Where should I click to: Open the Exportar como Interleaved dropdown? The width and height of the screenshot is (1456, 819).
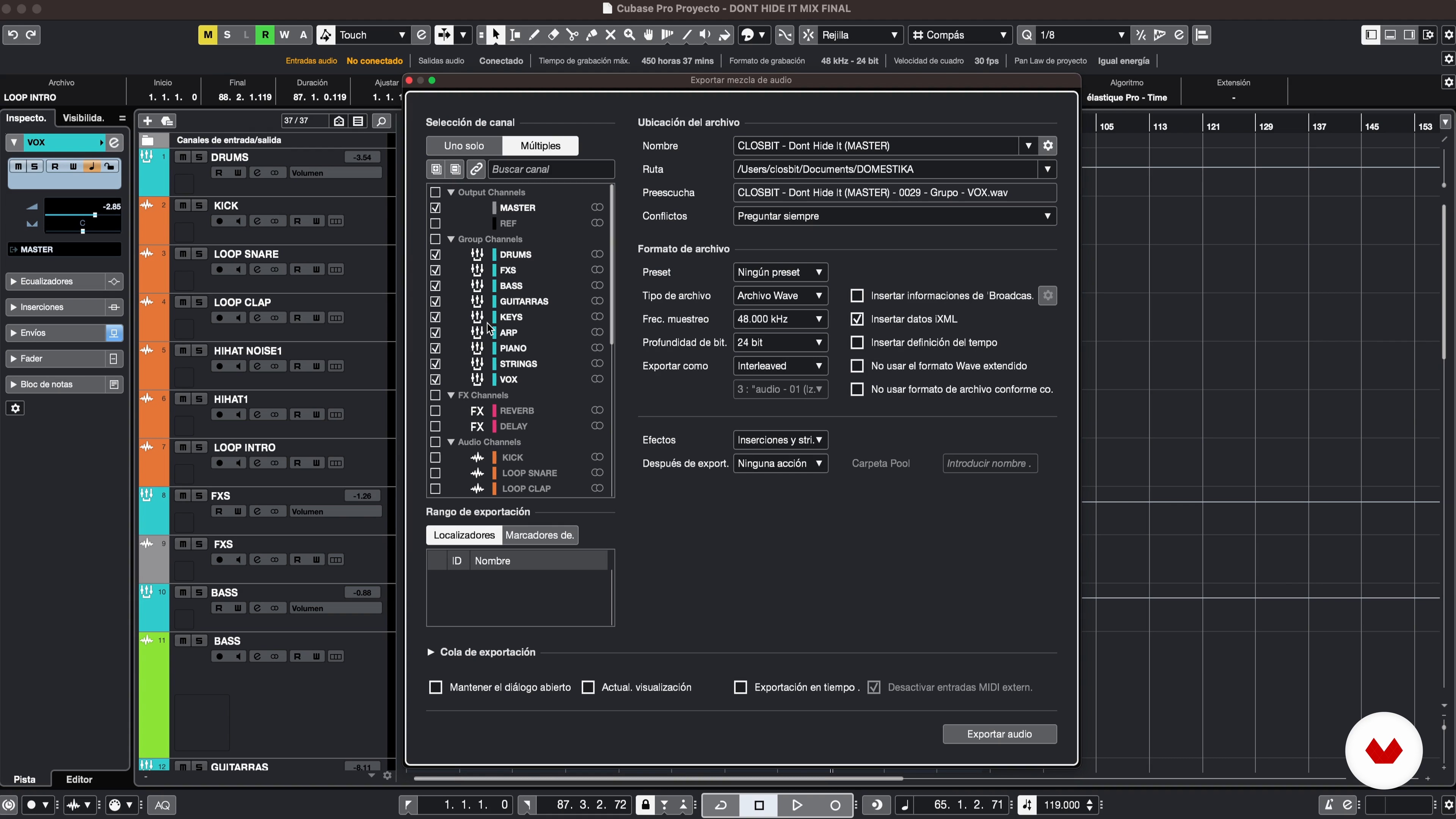[x=780, y=366]
